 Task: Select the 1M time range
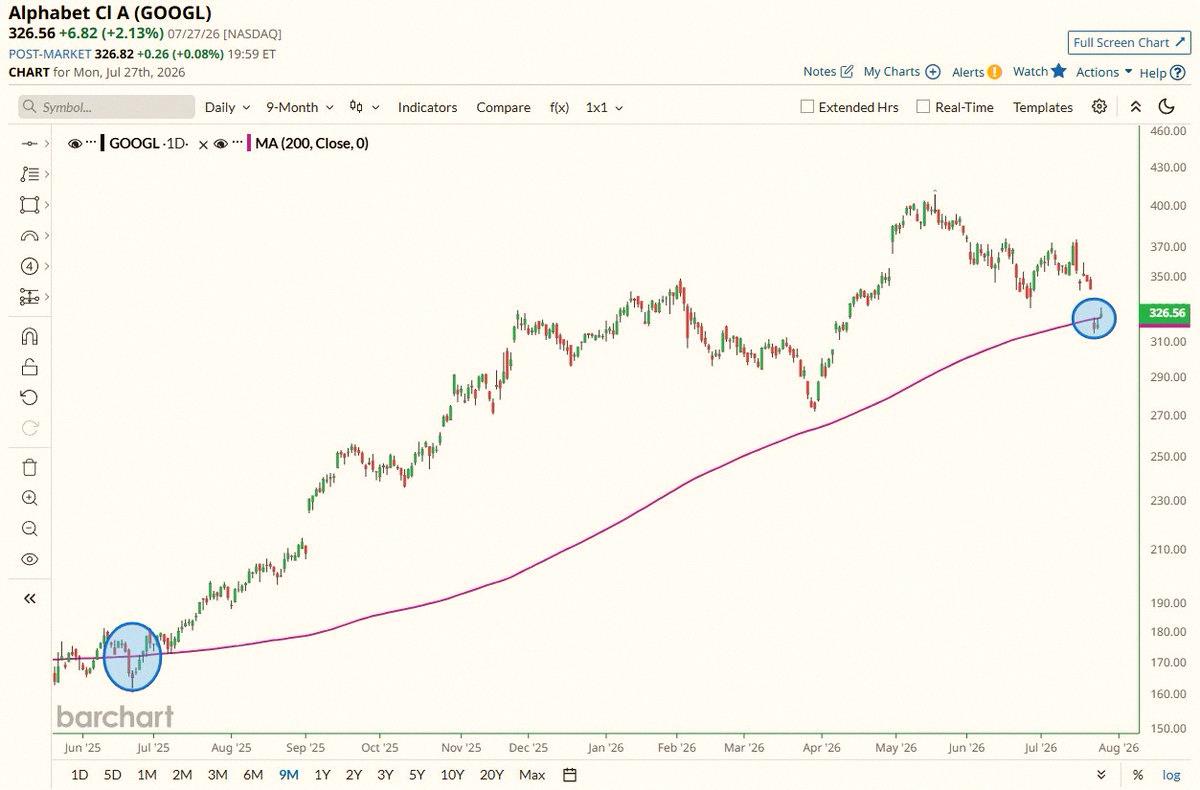pyautogui.click(x=147, y=775)
